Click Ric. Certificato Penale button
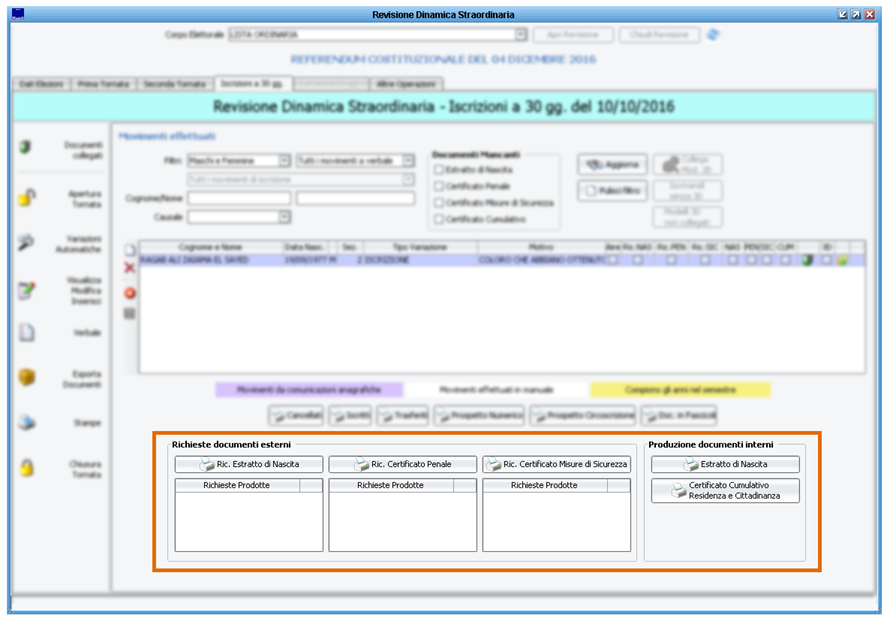This screenshot has width=890, height=618. pos(402,464)
